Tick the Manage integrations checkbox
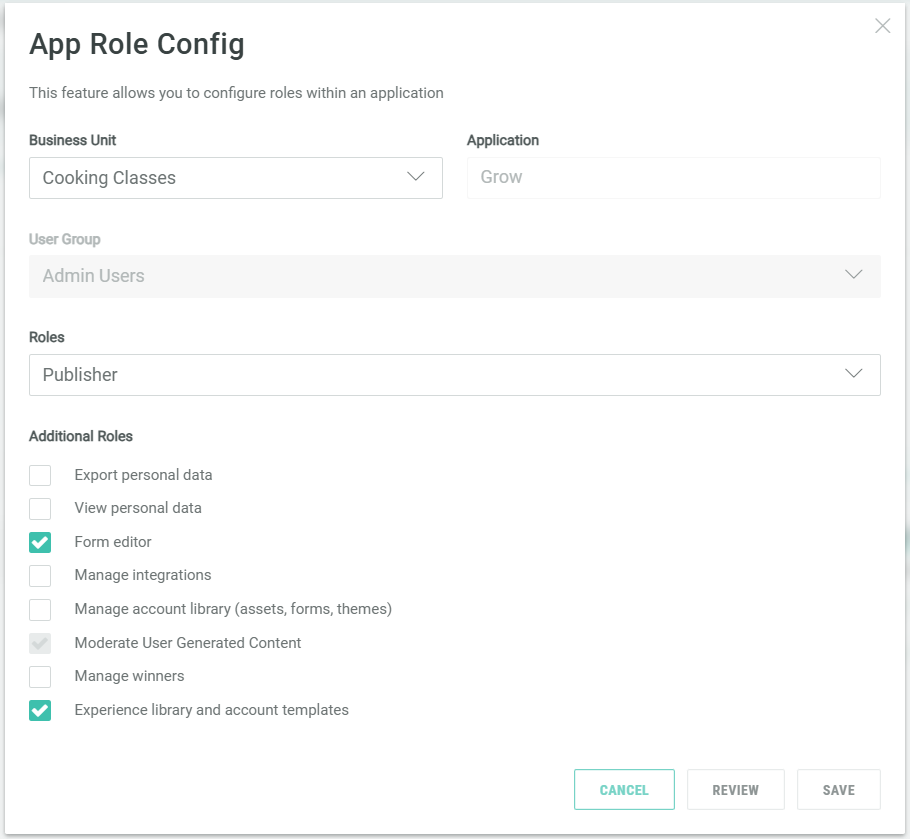The width and height of the screenshot is (910, 839). [40, 576]
